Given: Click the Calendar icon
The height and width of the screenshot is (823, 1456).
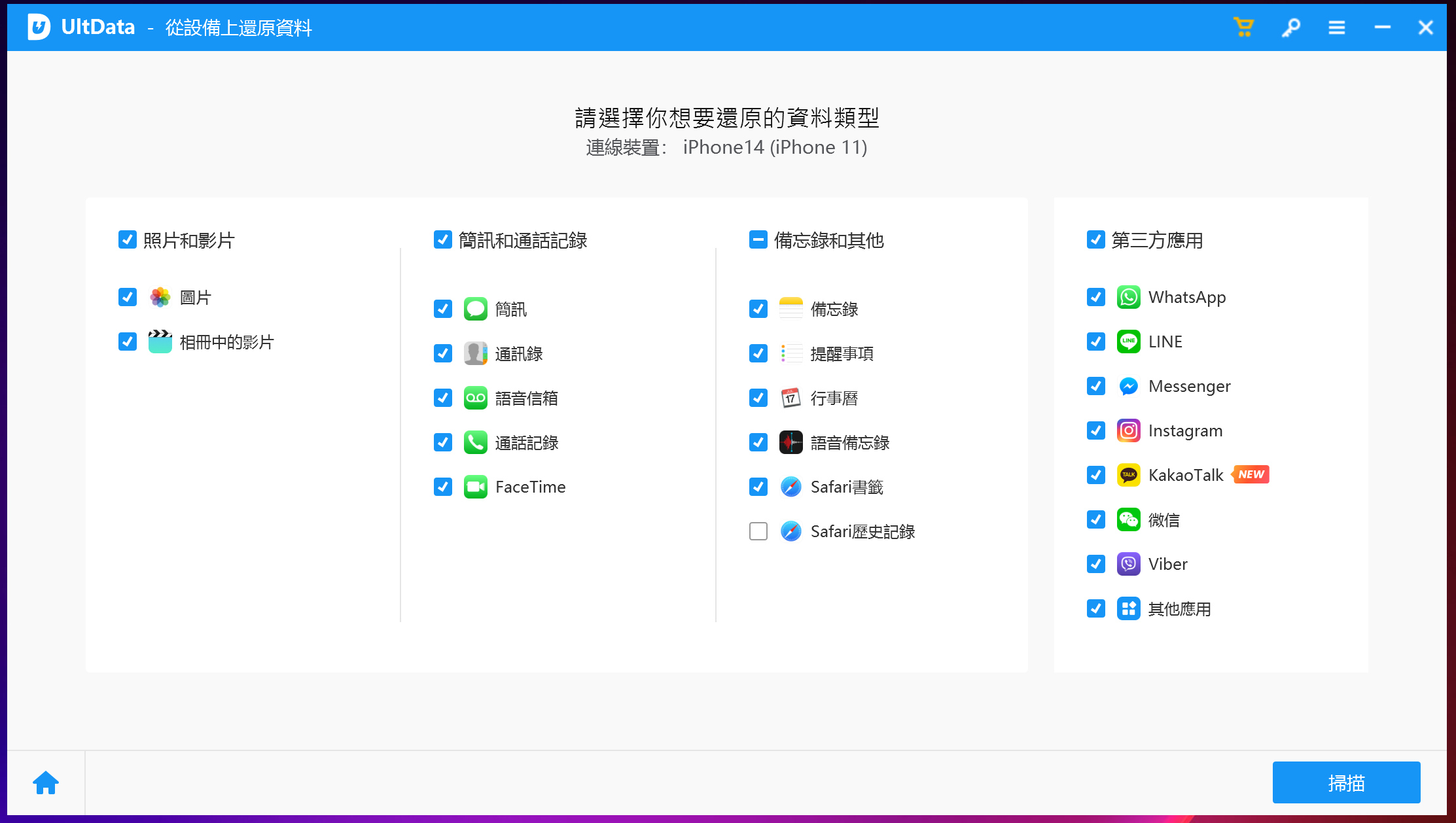Looking at the screenshot, I should coord(791,398).
